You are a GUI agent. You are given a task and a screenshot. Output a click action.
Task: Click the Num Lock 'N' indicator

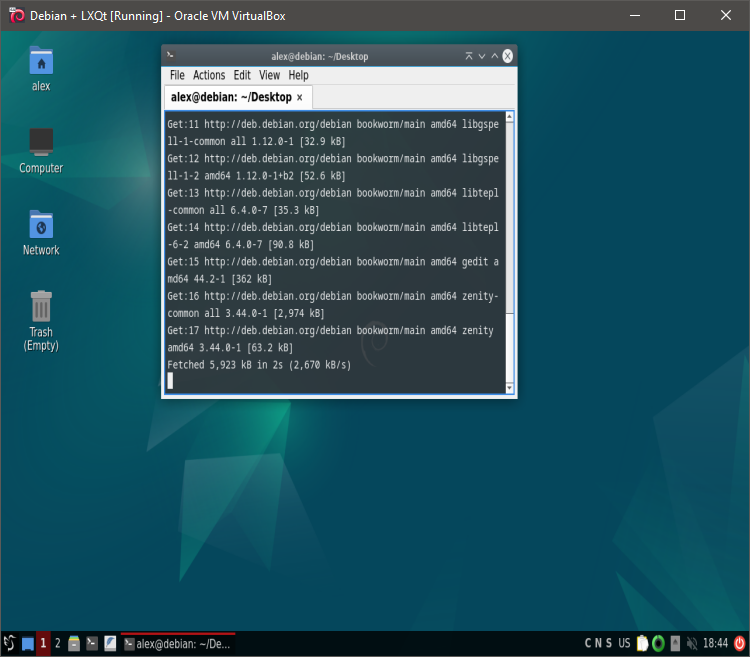click(598, 643)
